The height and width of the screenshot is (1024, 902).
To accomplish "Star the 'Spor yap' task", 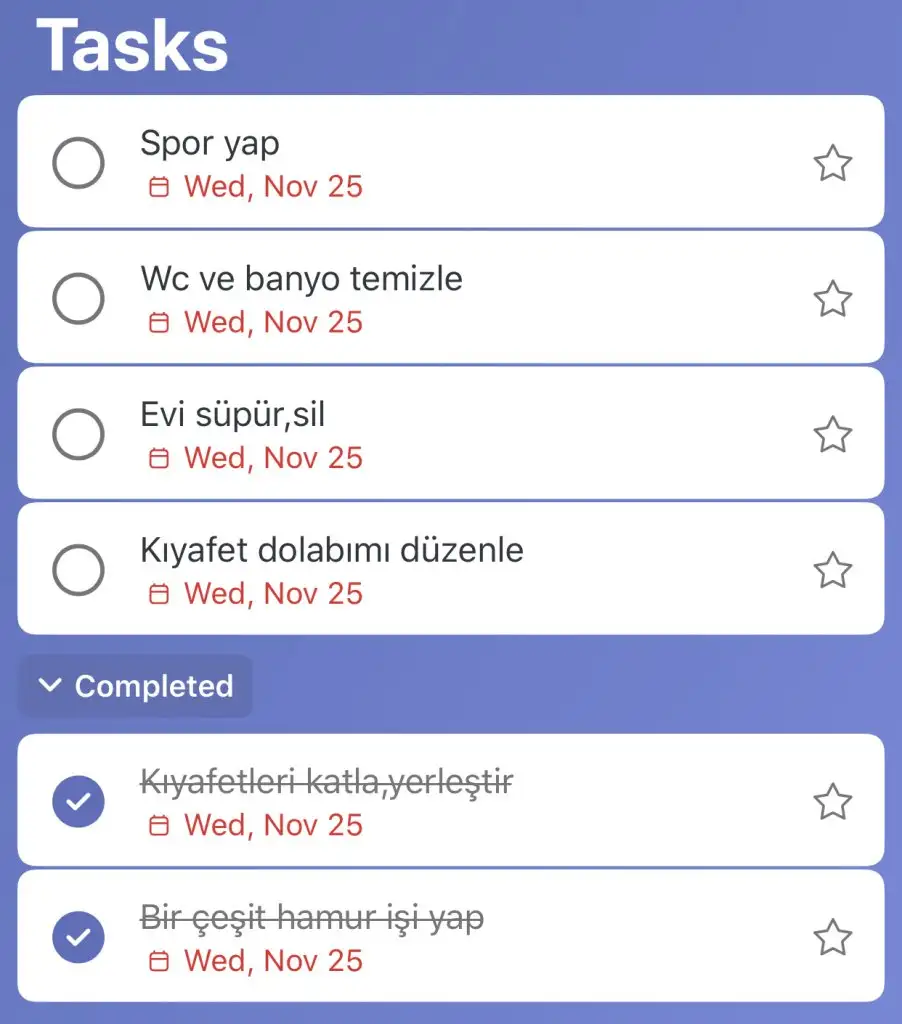I will click(832, 163).
